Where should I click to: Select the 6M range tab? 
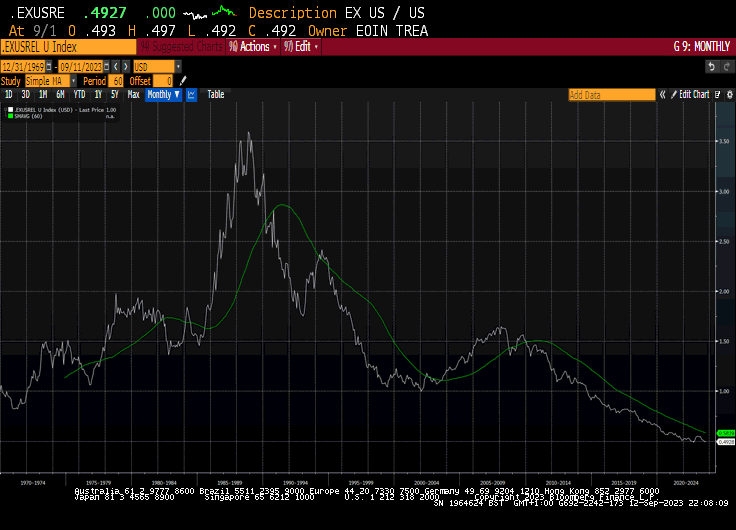[60, 95]
